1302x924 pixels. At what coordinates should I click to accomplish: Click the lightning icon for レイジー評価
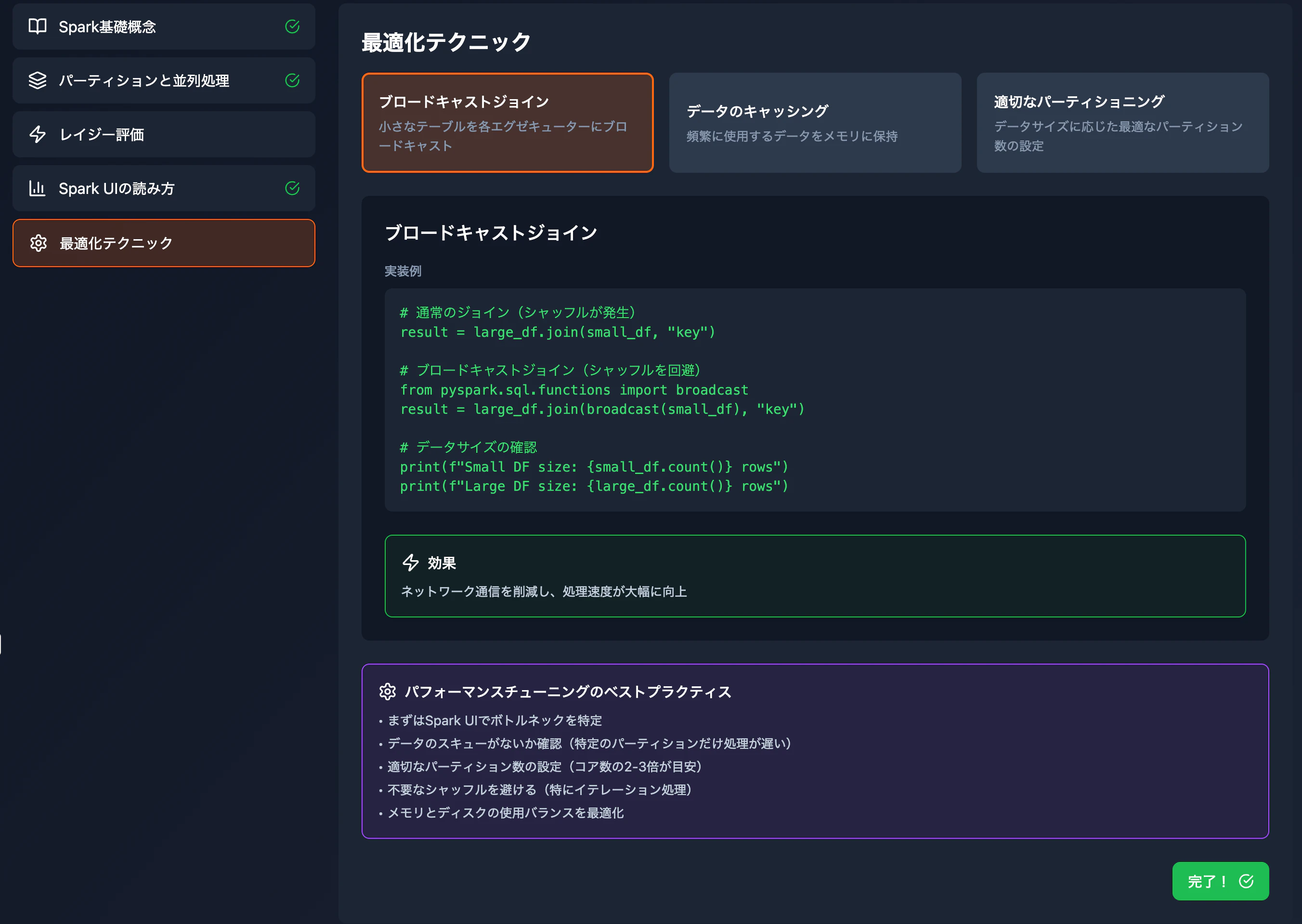click(x=37, y=134)
